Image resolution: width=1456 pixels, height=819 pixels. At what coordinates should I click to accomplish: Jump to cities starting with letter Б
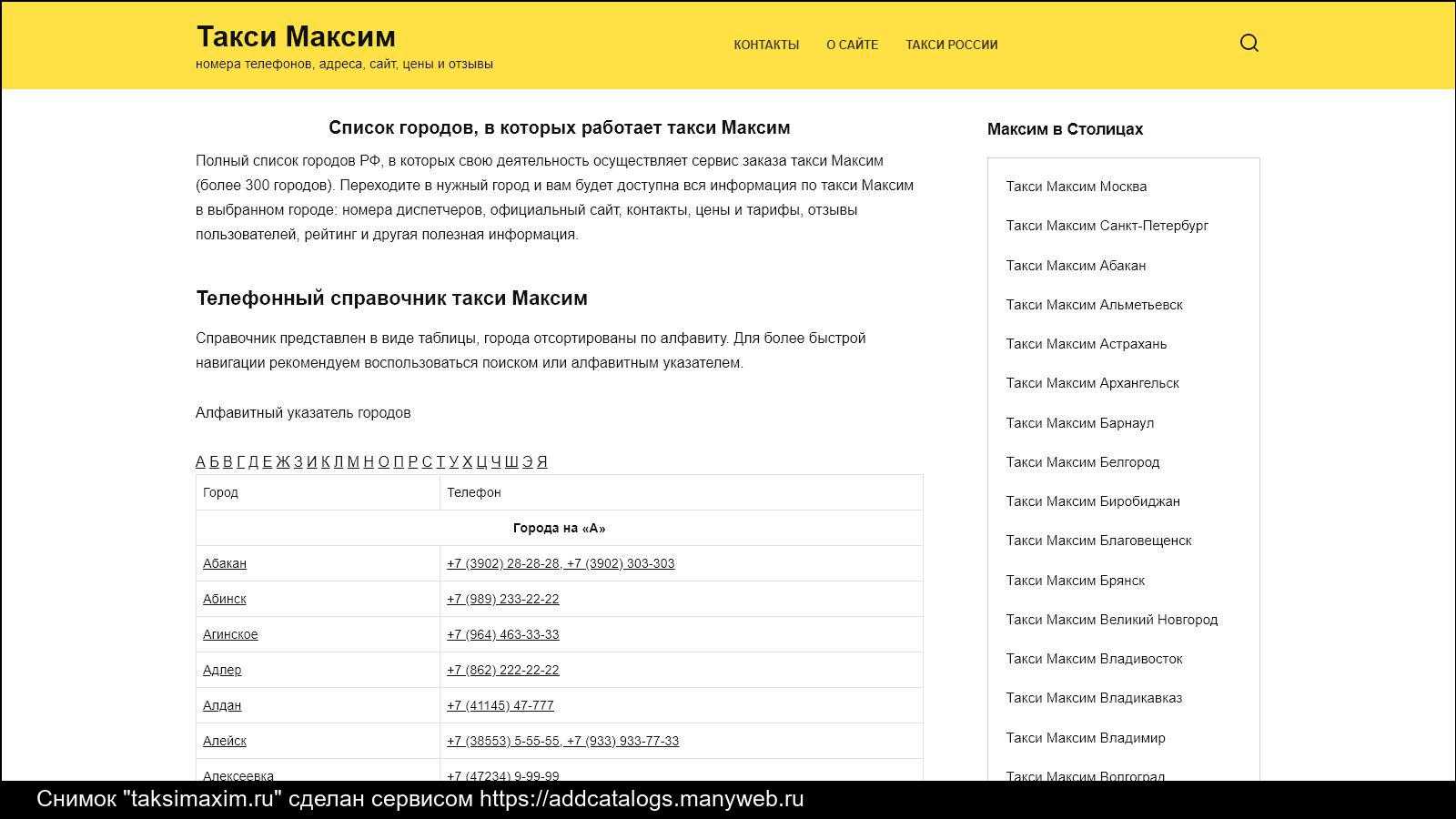[215, 461]
